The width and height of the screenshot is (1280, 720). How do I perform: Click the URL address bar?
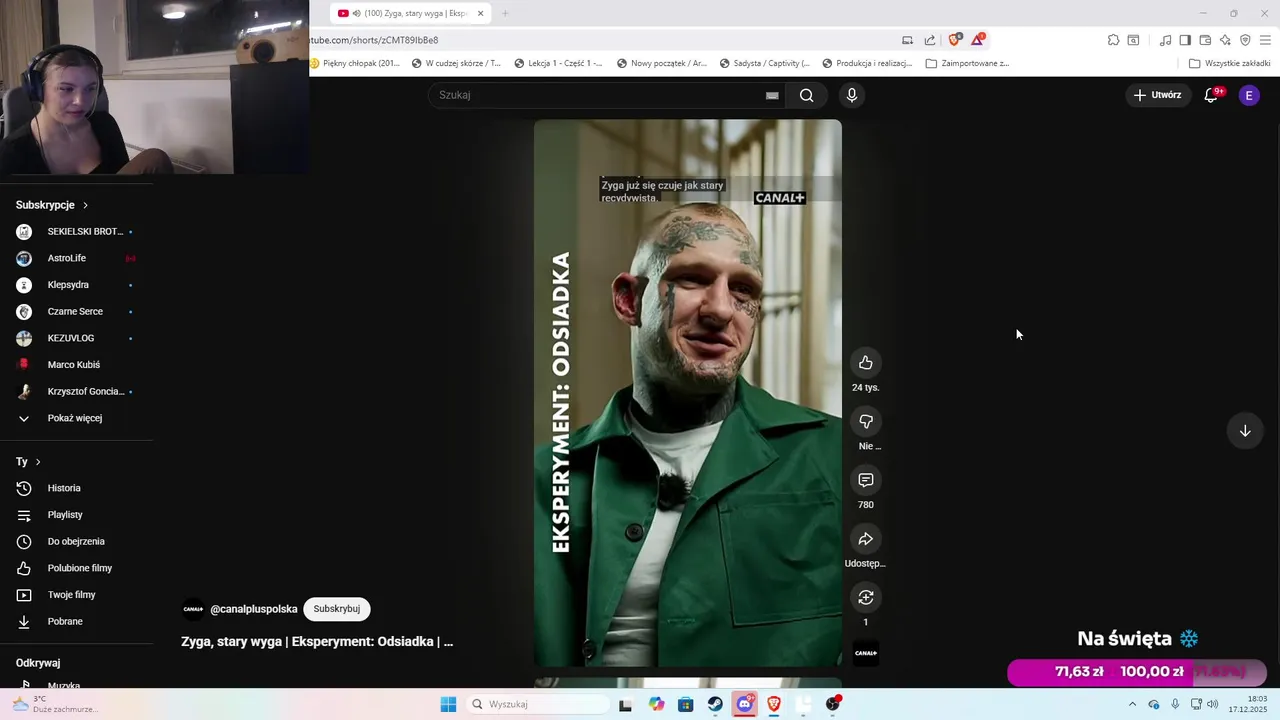pyautogui.click(x=600, y=40)
